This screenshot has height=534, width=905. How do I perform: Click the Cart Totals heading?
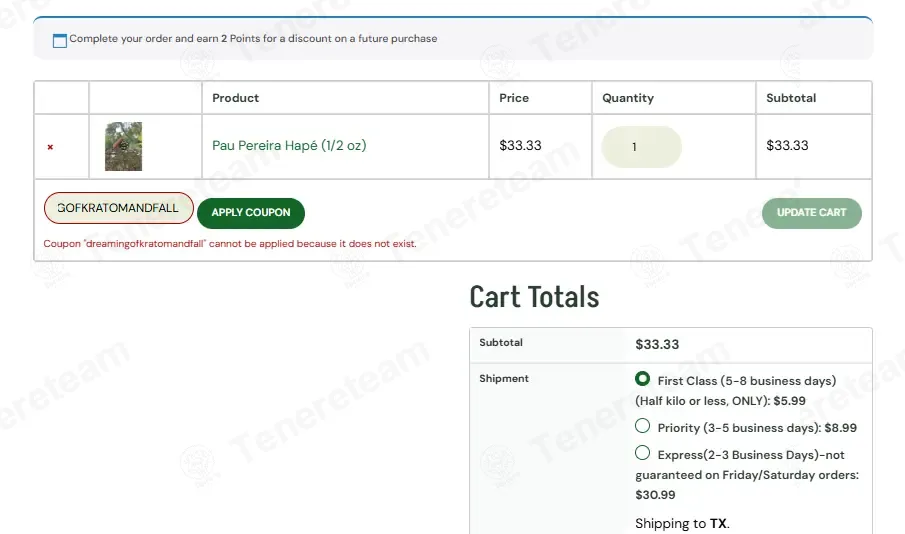pos(534,297)
